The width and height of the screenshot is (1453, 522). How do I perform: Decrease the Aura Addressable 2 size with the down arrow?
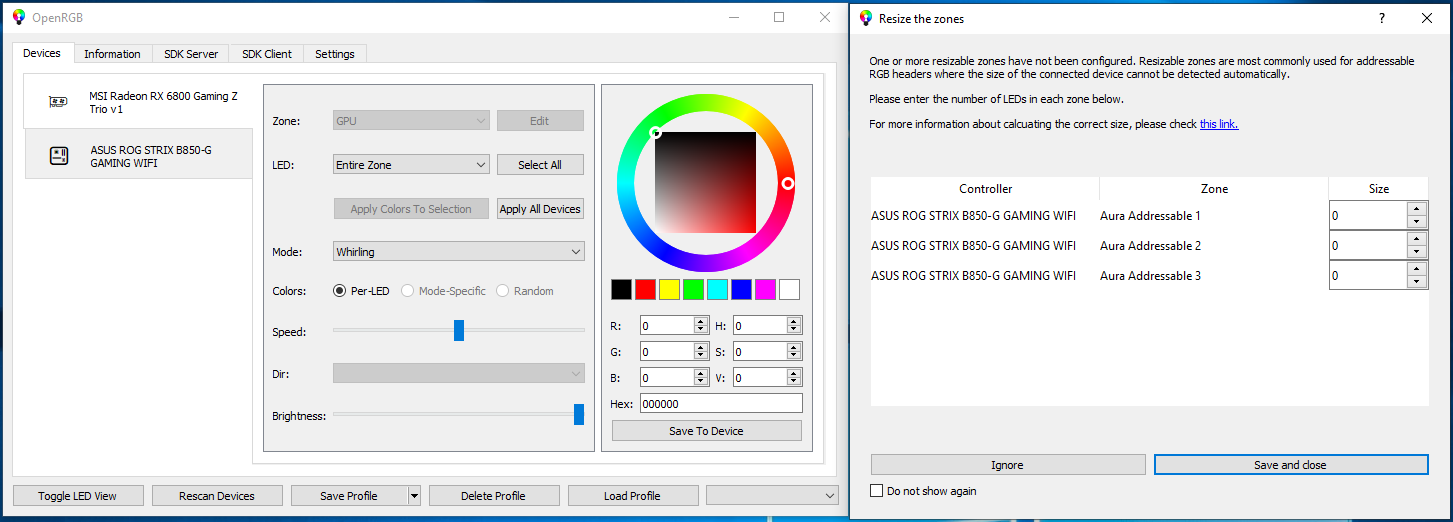[1416, 252]
